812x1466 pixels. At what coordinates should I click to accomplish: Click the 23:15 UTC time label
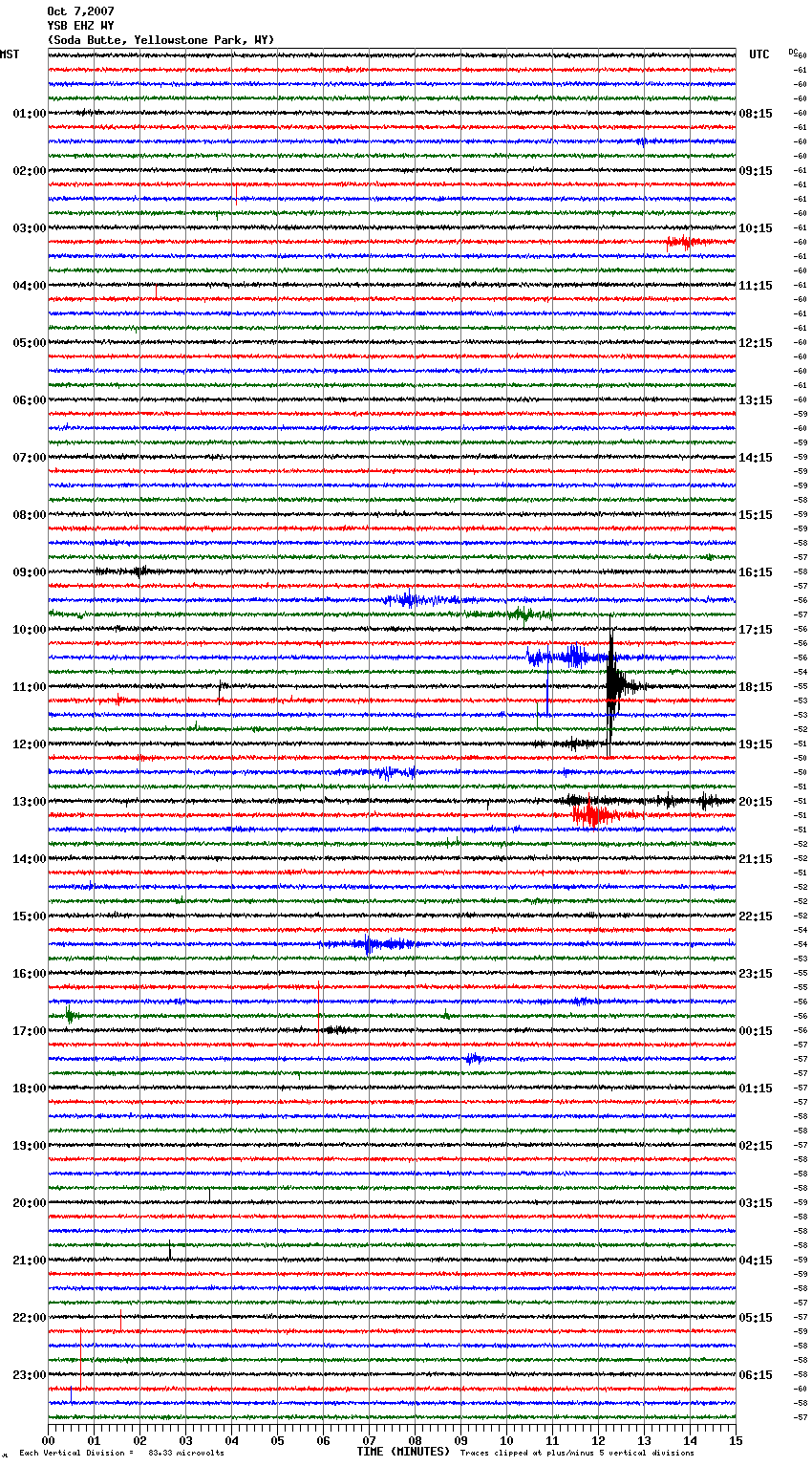756,974
